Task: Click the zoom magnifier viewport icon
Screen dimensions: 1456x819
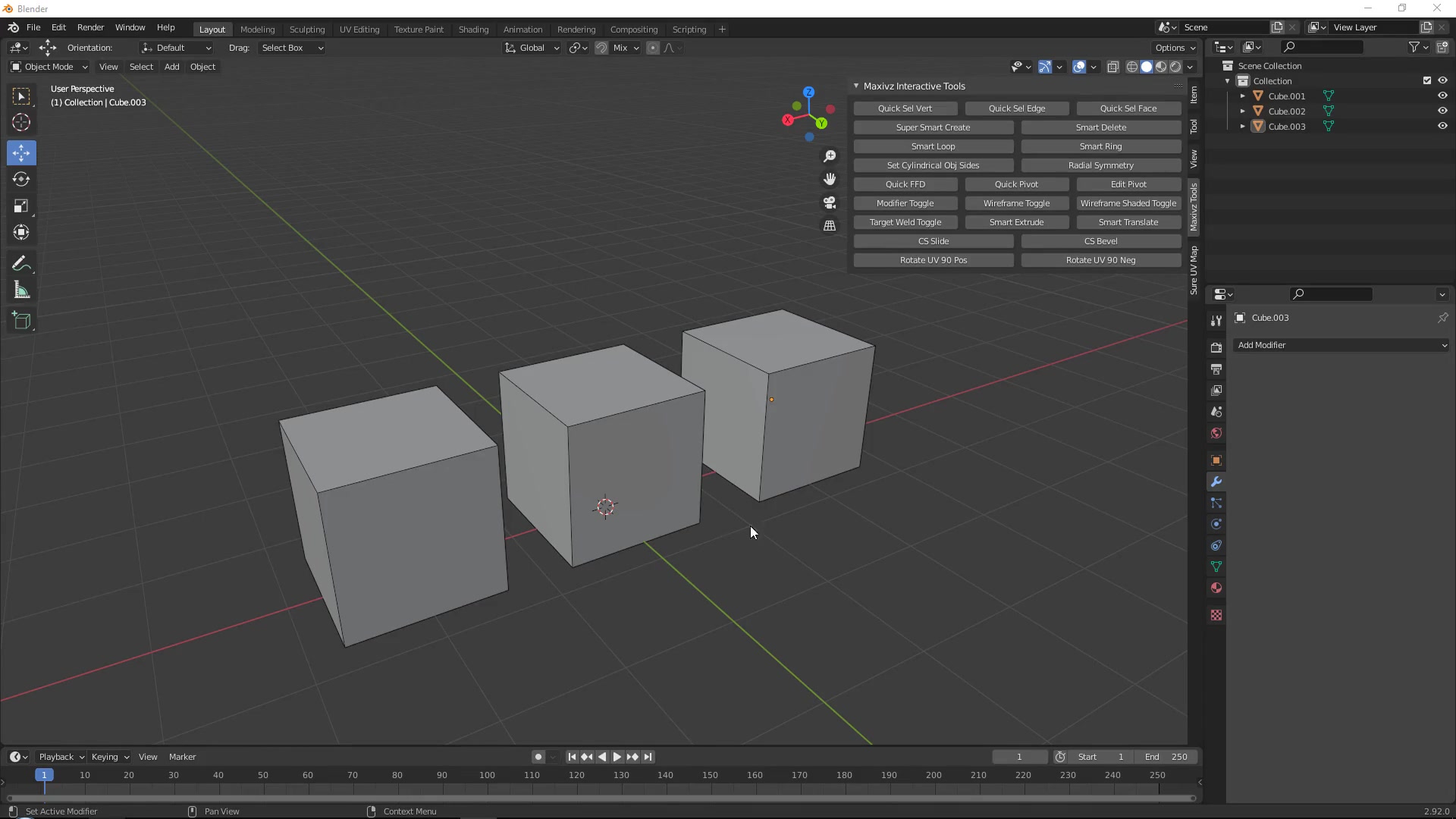Action: [830, 156]
